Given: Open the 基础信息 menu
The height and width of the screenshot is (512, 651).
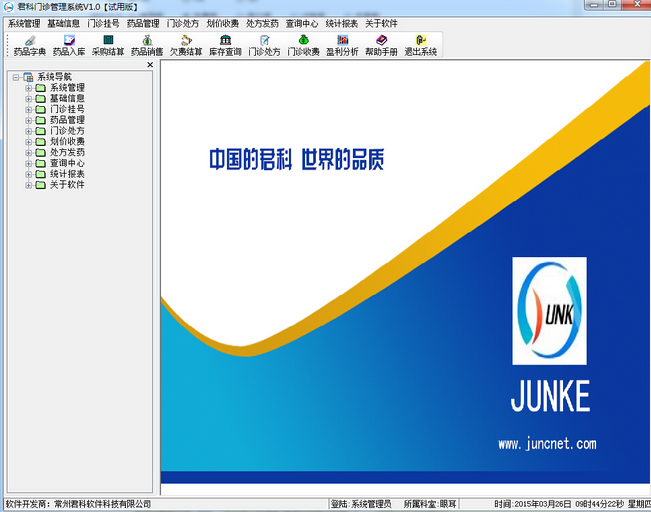Looking at the screenshot, I should pyautogui.click(x=64, y=24).
